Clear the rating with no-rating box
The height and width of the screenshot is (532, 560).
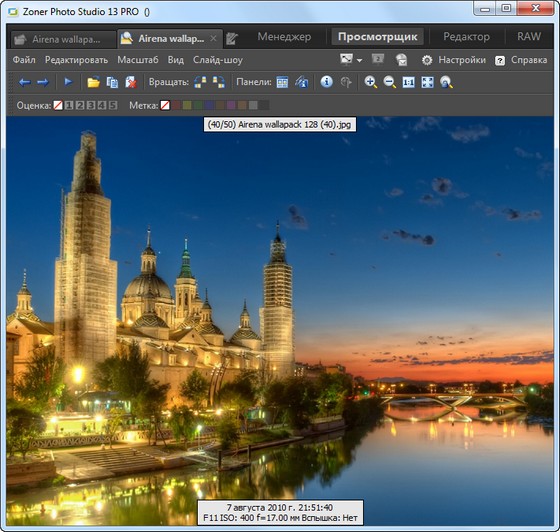[58, 105]
